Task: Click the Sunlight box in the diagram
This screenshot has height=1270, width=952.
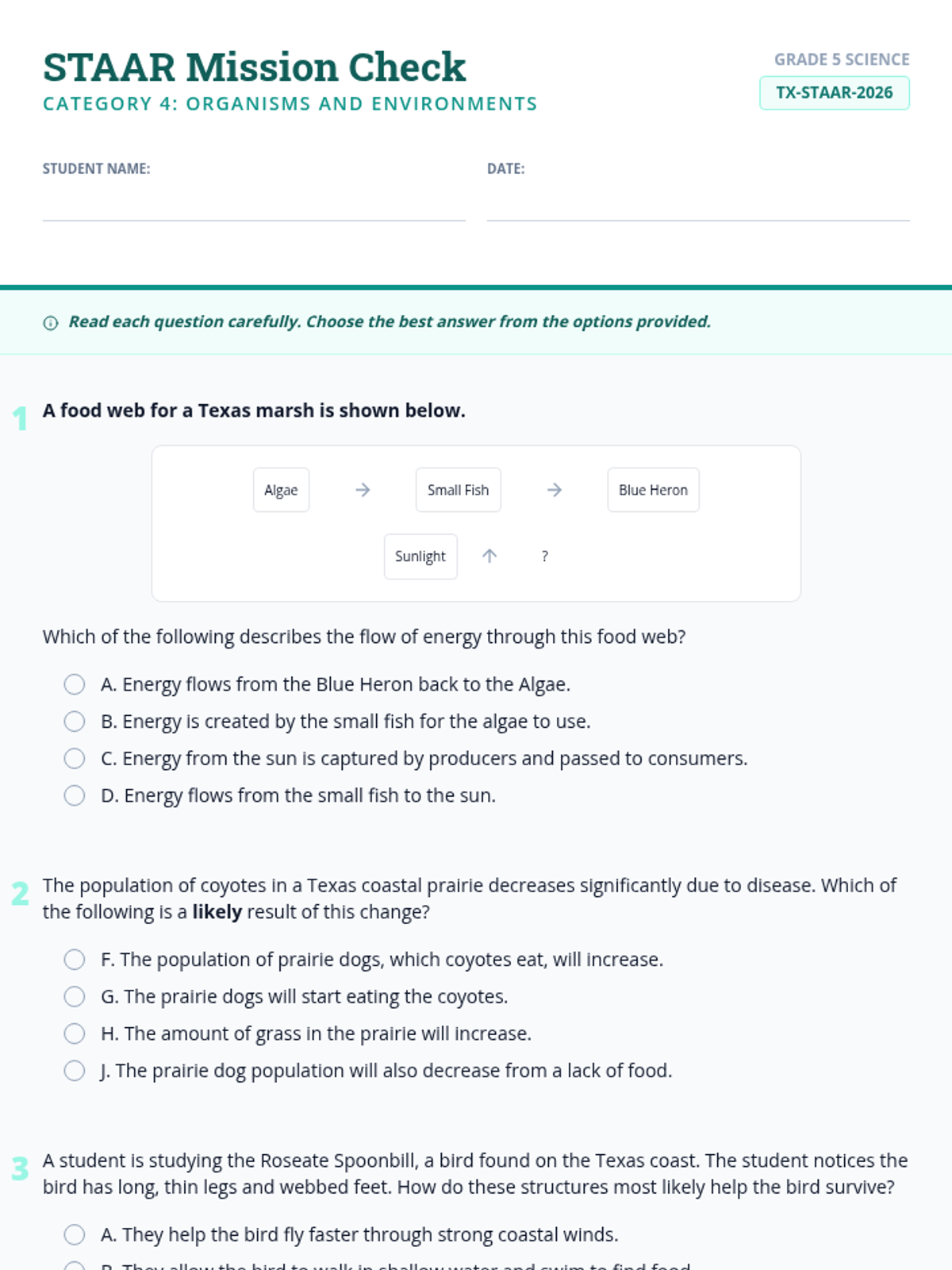Action: [x=420, y=556]
